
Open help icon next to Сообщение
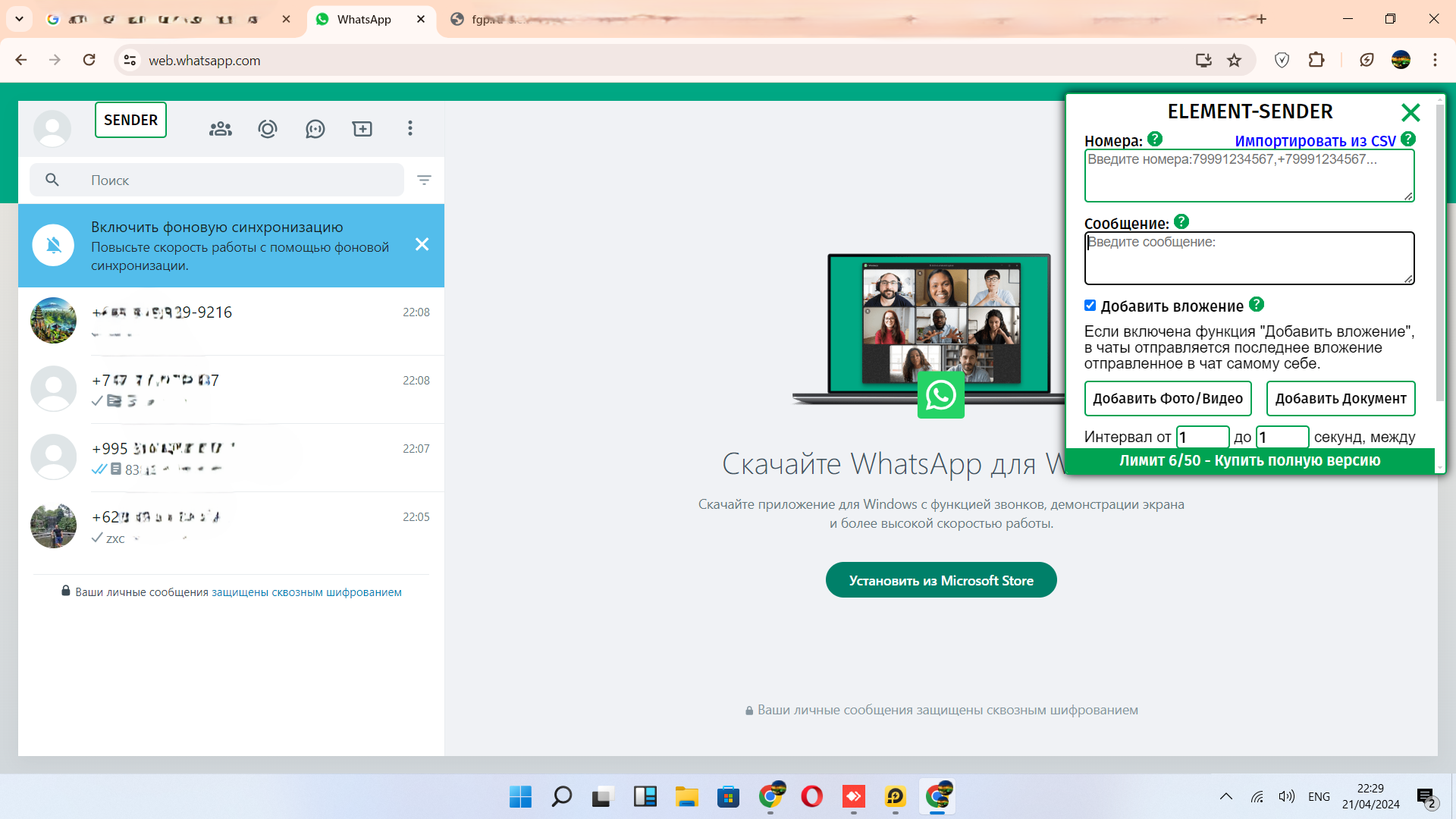coord(1181,221)
